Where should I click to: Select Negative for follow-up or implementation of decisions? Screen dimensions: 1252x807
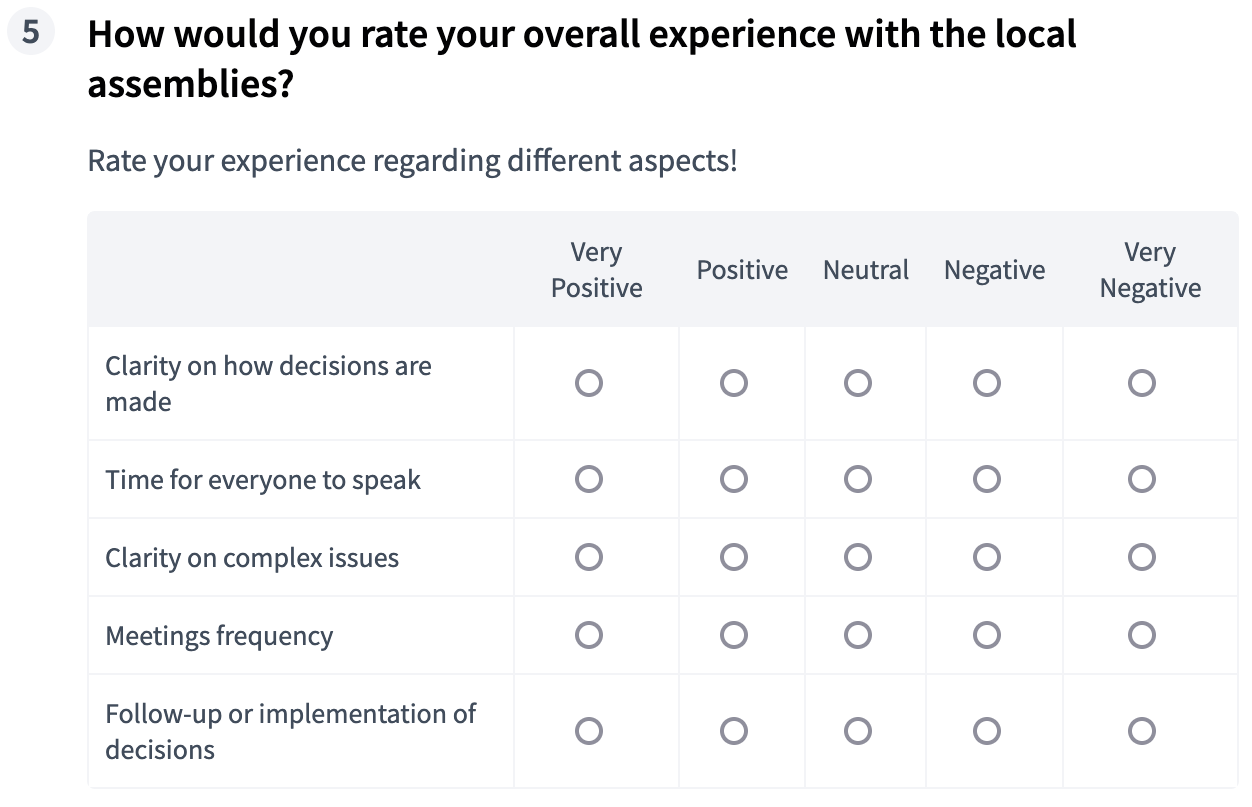point(987,731)
